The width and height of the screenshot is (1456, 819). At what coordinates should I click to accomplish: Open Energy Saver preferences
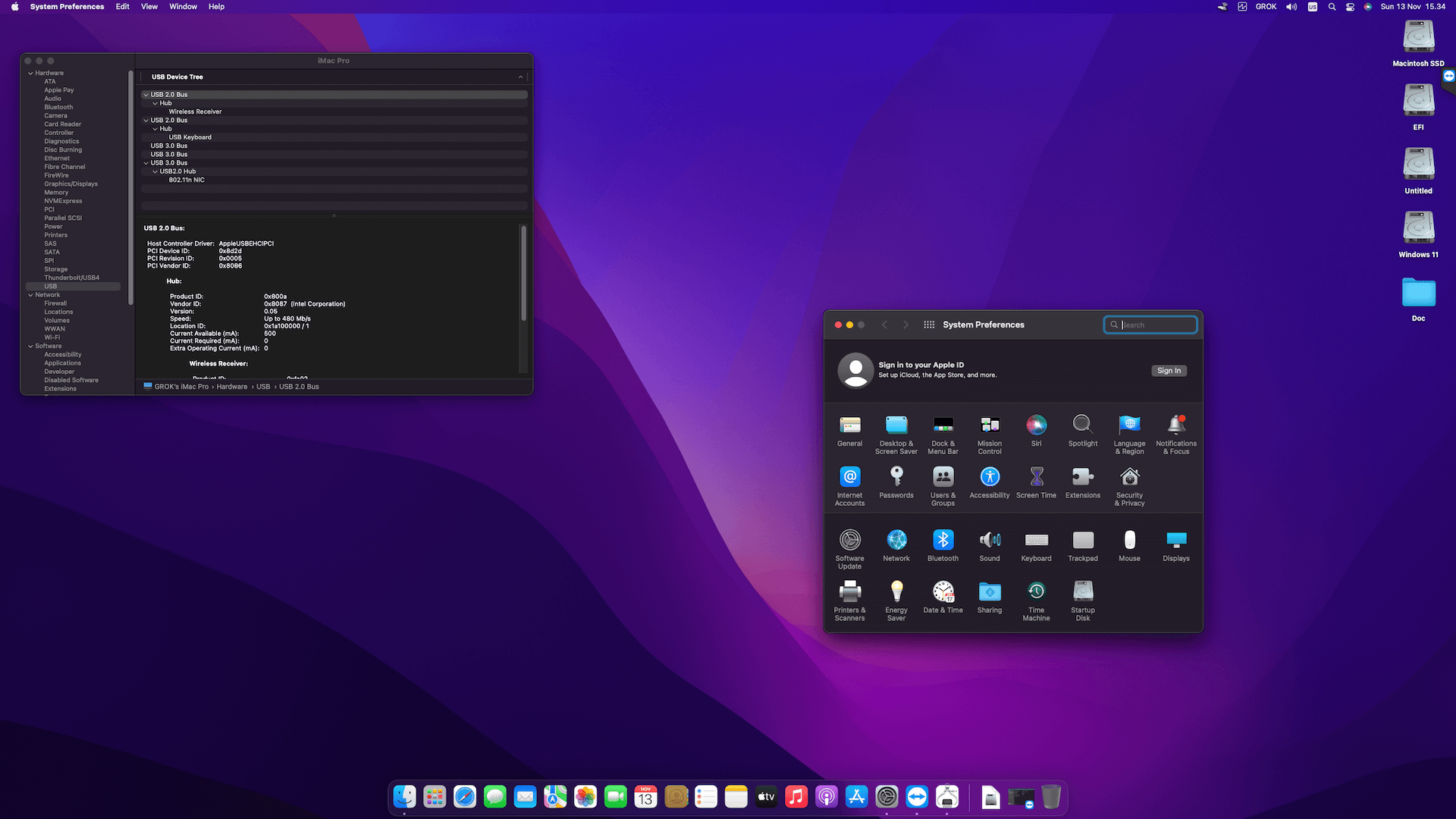click(896, 592)
